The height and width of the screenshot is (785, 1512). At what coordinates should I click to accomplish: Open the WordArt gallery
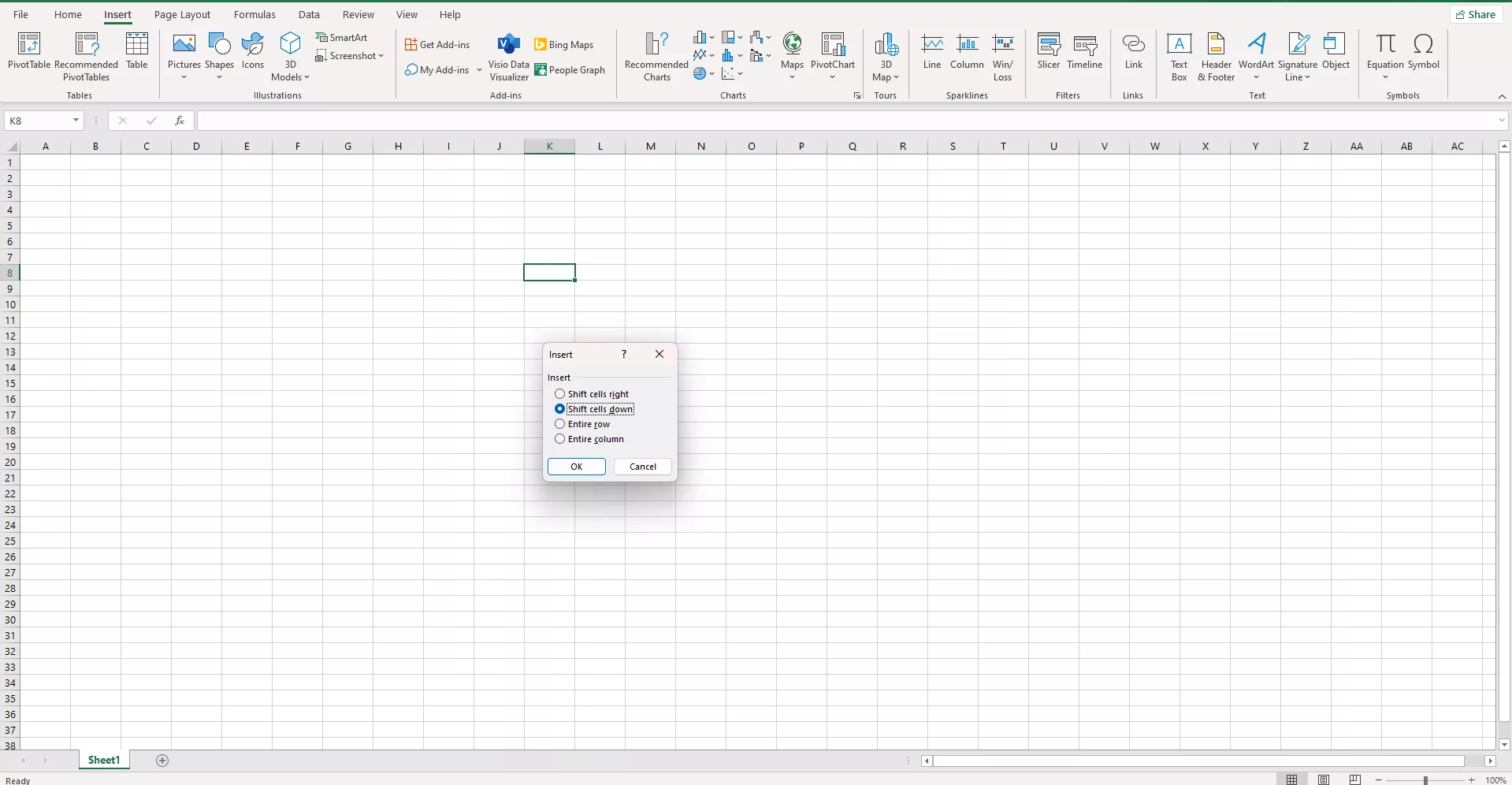tap(1256, 55)
